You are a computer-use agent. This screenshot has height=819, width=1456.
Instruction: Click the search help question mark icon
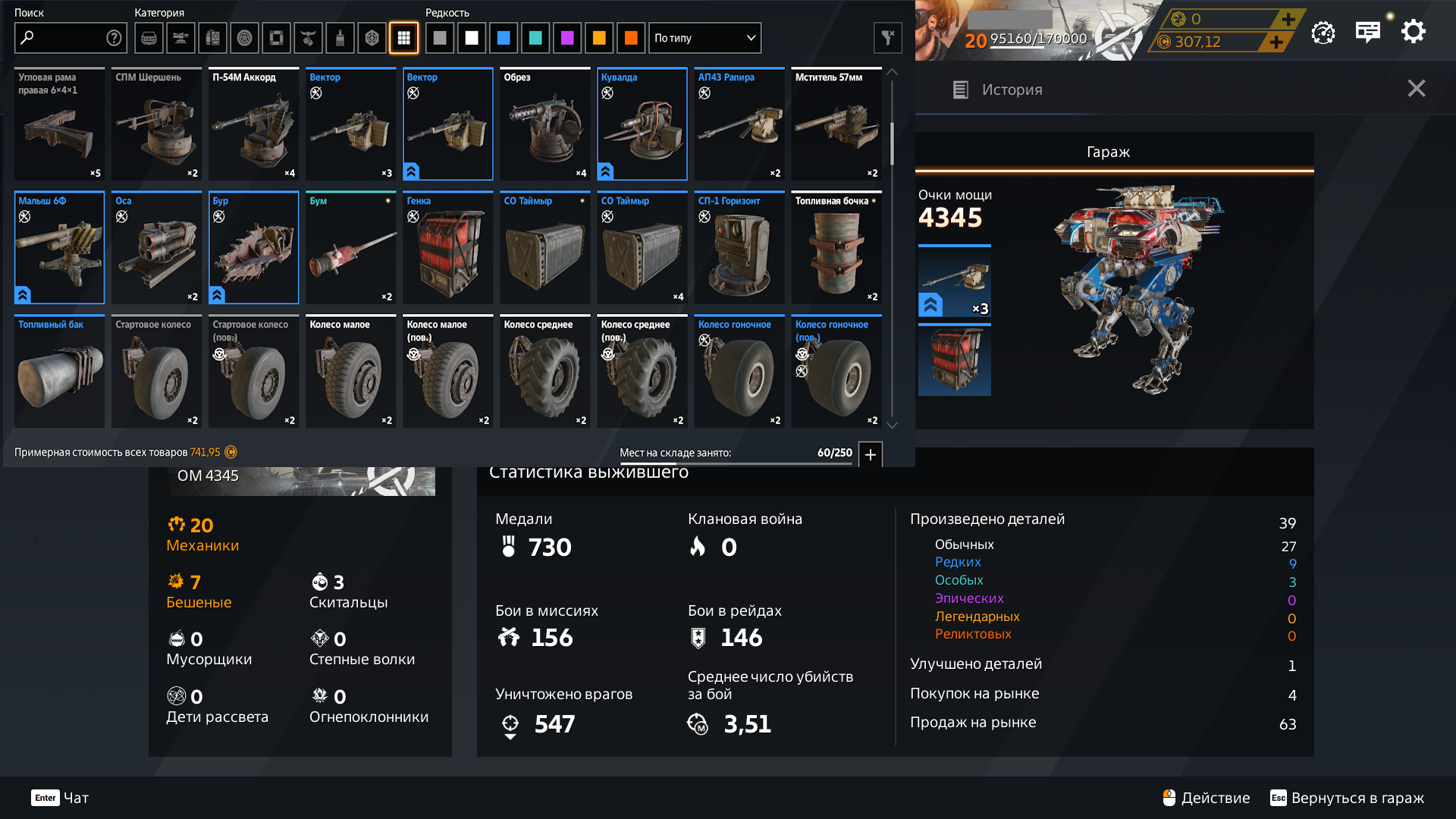click(114, 38)
